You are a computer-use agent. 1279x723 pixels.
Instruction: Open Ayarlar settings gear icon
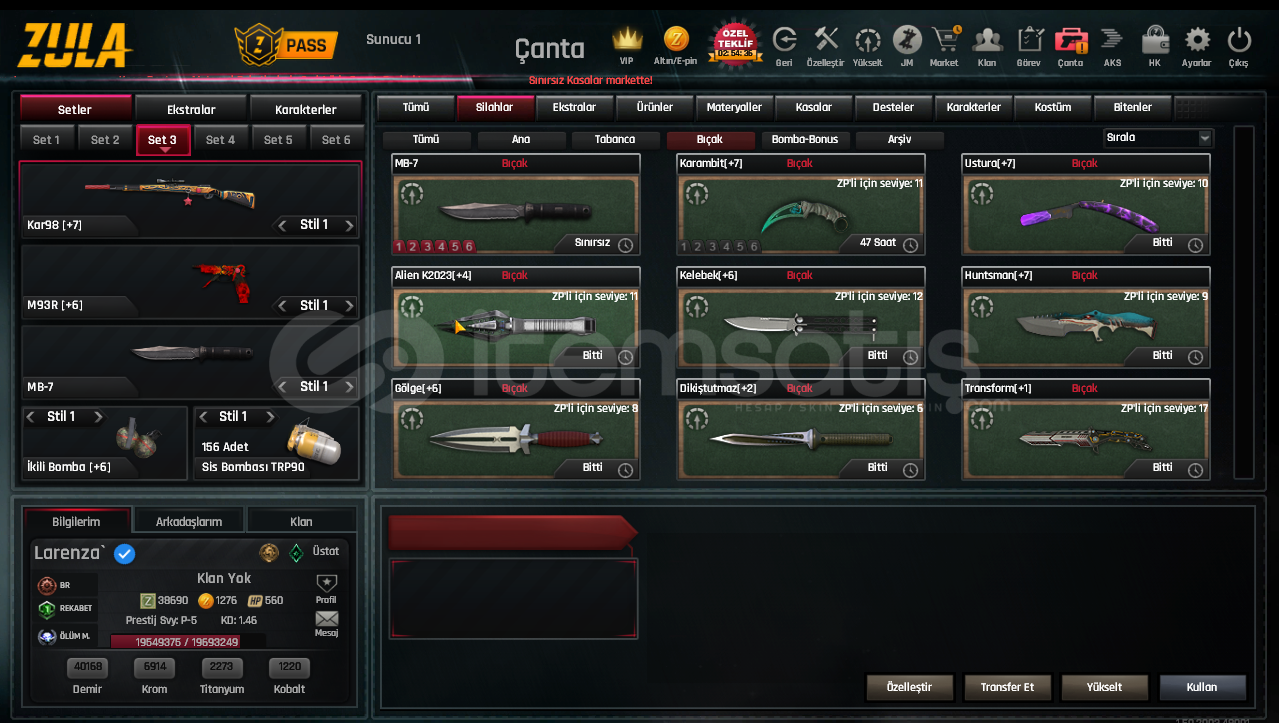tap(1197, 40)
